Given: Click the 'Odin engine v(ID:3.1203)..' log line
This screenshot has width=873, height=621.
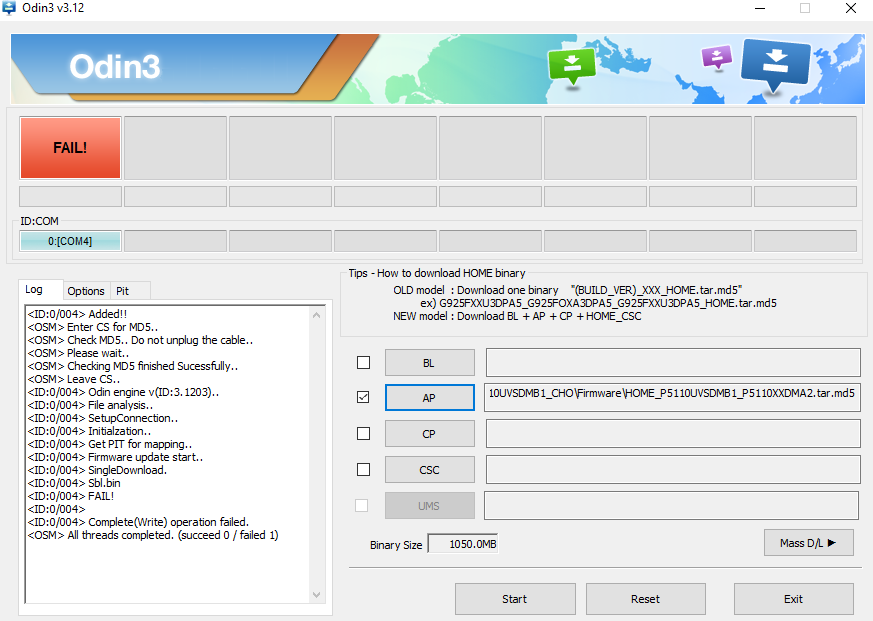Looking at the screenshot, I should (x=123, y=392).
